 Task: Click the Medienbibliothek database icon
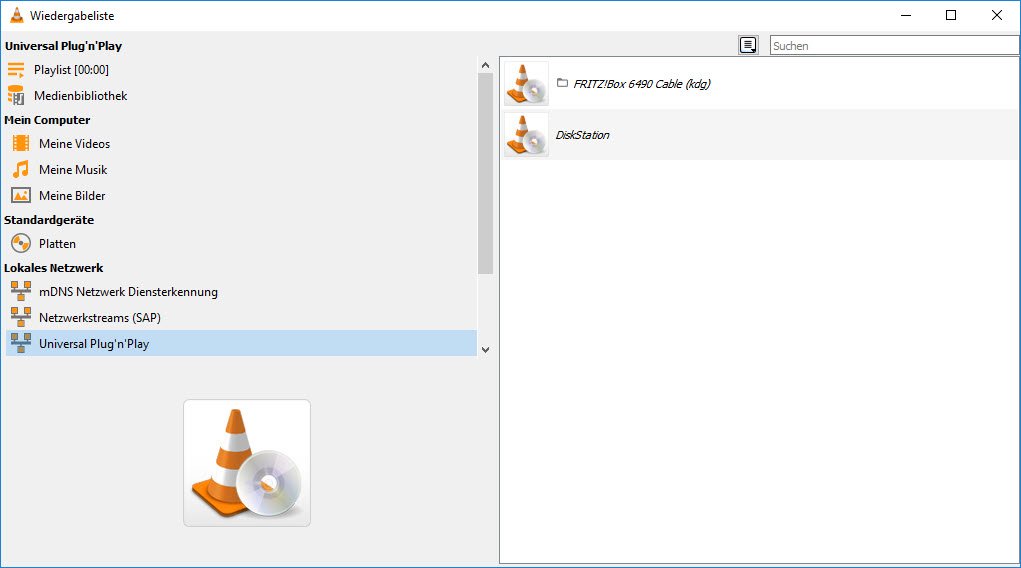click(16, 96)
